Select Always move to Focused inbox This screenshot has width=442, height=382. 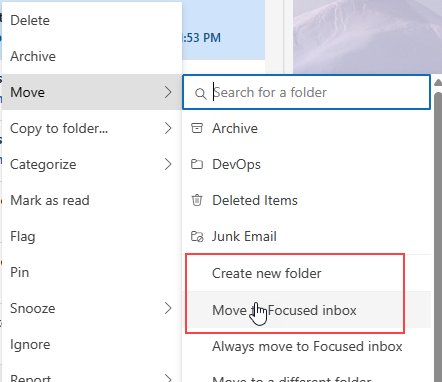point(307,346)
